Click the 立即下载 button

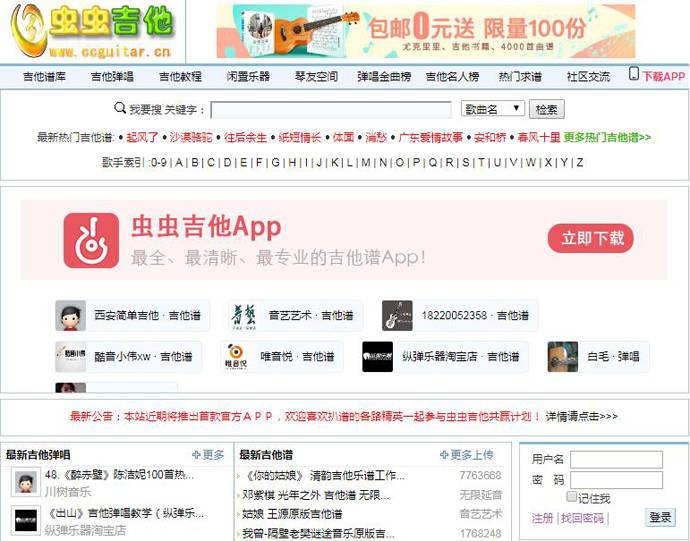[x=591, y=239]
